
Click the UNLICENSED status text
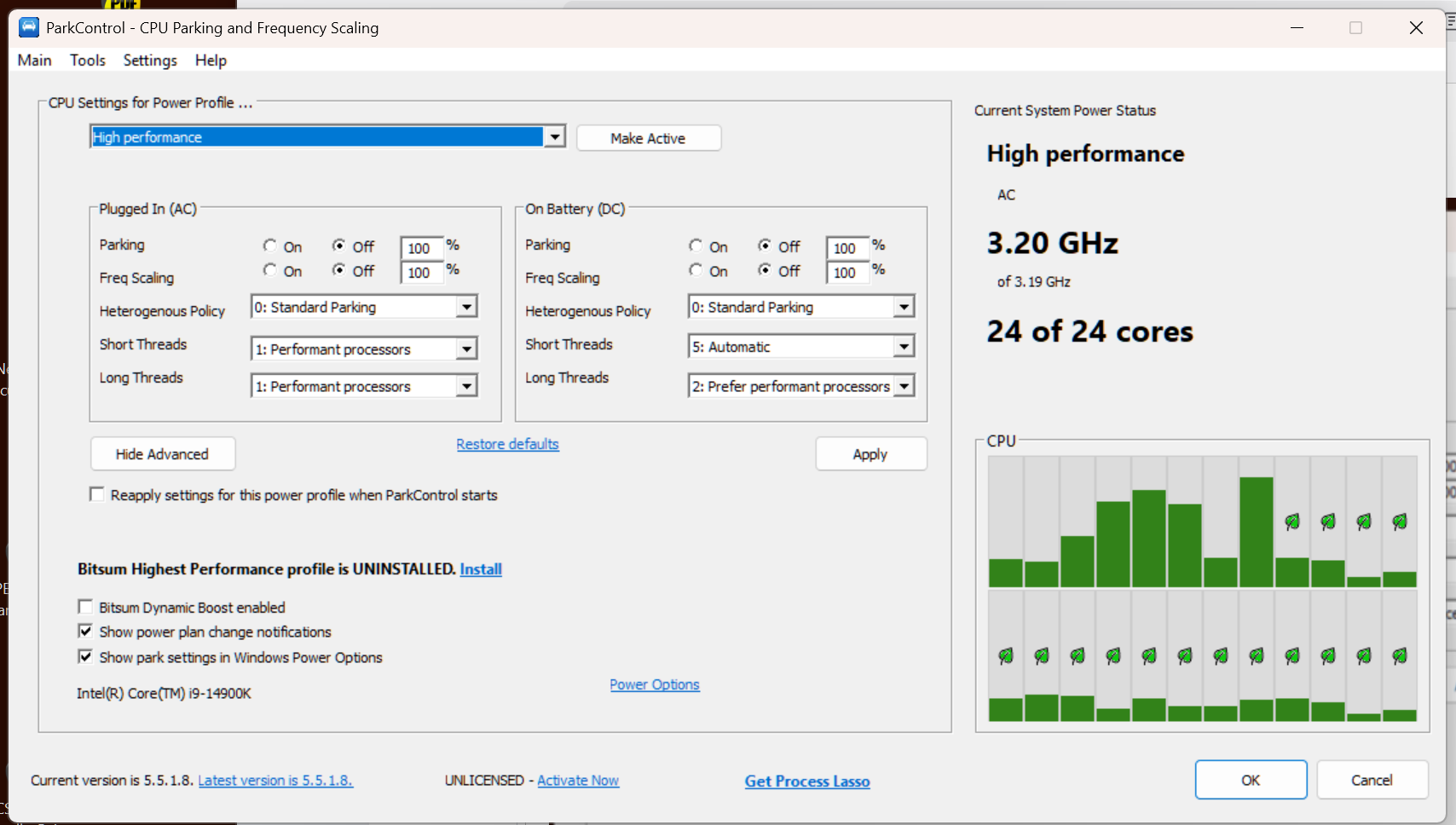tap(484, 780)
